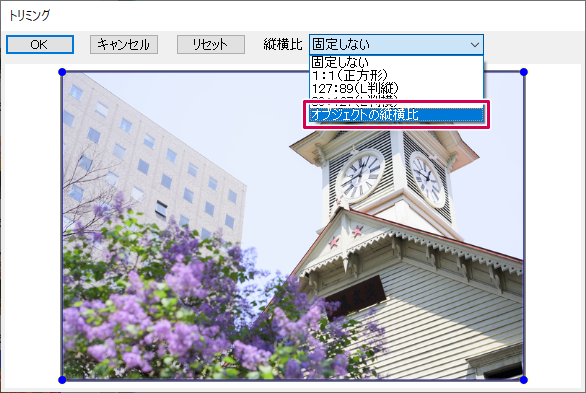Image resolution: width=586 pixels, height=393 pixels.
Task: Open the 縦横比 combo box showing 固定しない
Action: [x=396, y=44]
